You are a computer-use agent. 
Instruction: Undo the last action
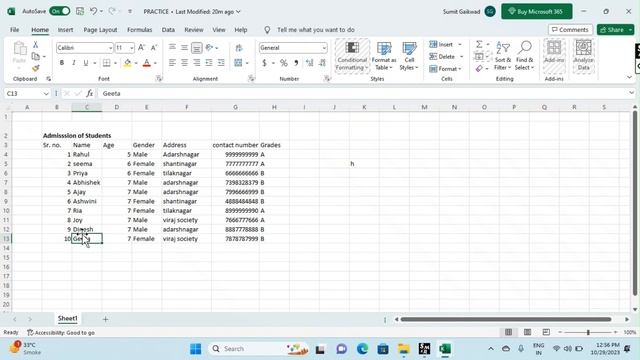pos(93,11)
